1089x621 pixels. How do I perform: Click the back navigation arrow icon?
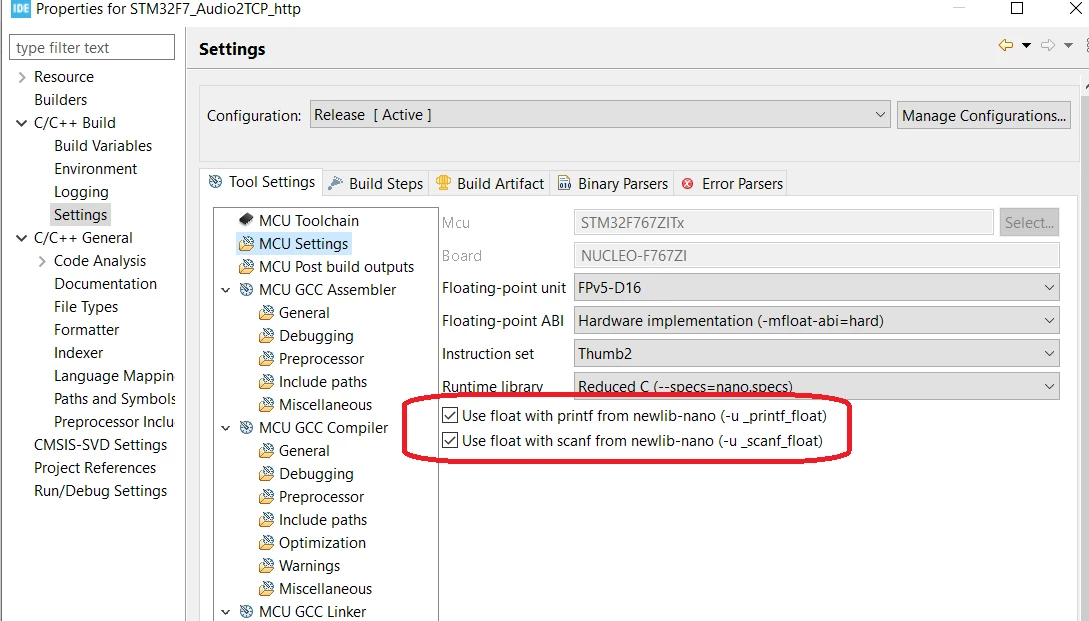click(x=1006, y=46)
